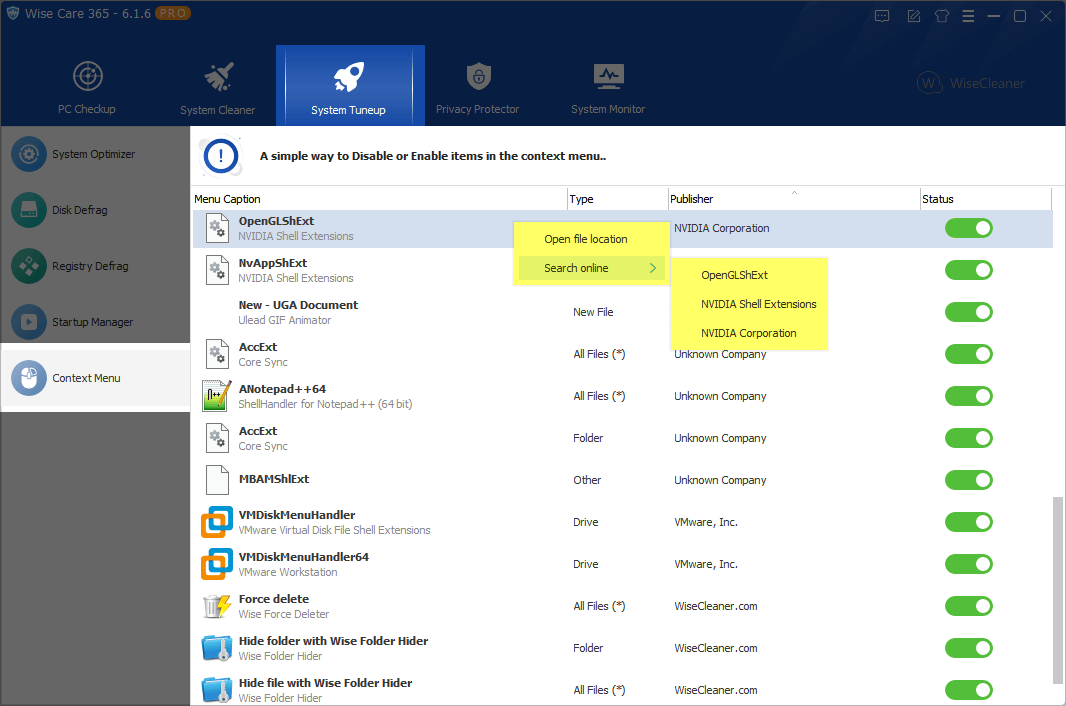Open Startup Manager from sidebar
This screenshot has width=1066, height=706.
(x=95, y=322)
